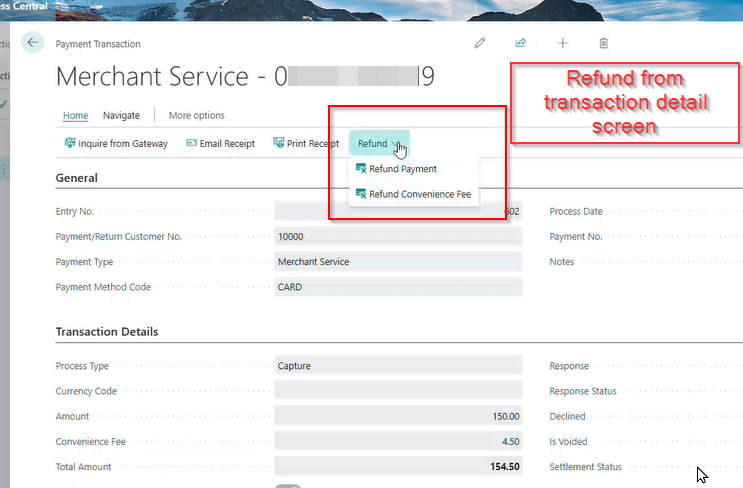The height and width of the screenshot is (488, 743).
Task: Click the Settlement Status label
Action: coord(585,466)
